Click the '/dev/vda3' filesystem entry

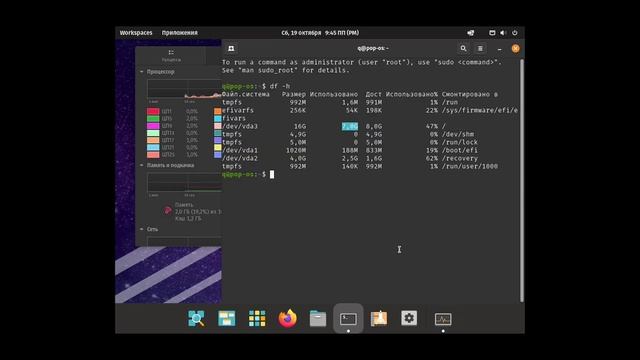pos(240,127)
